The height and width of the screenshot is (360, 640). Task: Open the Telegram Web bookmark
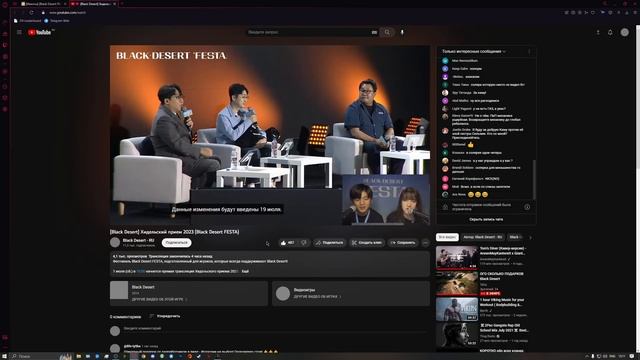[x=57, y=20]
